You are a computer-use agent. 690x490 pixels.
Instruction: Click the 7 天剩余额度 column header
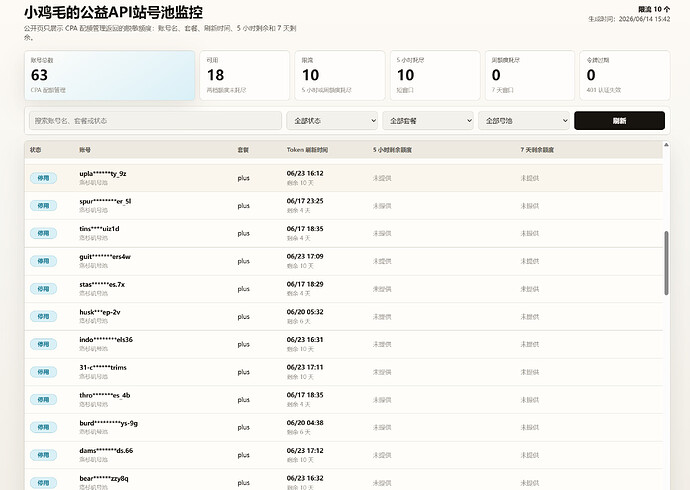537,150
